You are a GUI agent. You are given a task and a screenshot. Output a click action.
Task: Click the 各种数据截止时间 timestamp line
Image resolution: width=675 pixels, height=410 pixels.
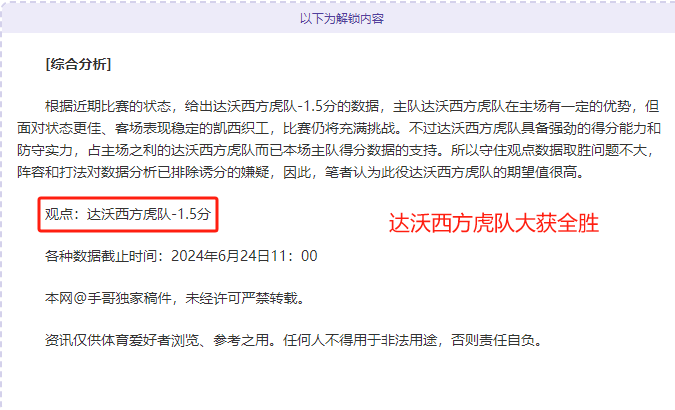click(x=181, y=256)
